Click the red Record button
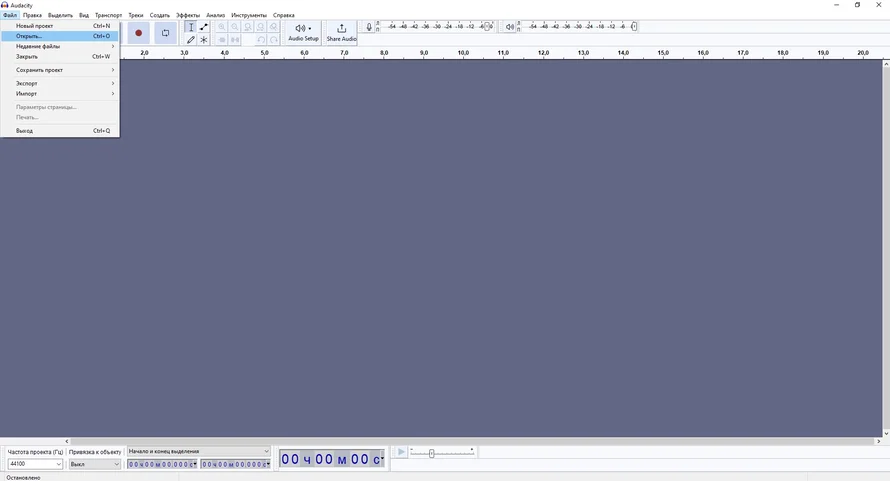The image size is (890, 481). 139,33
